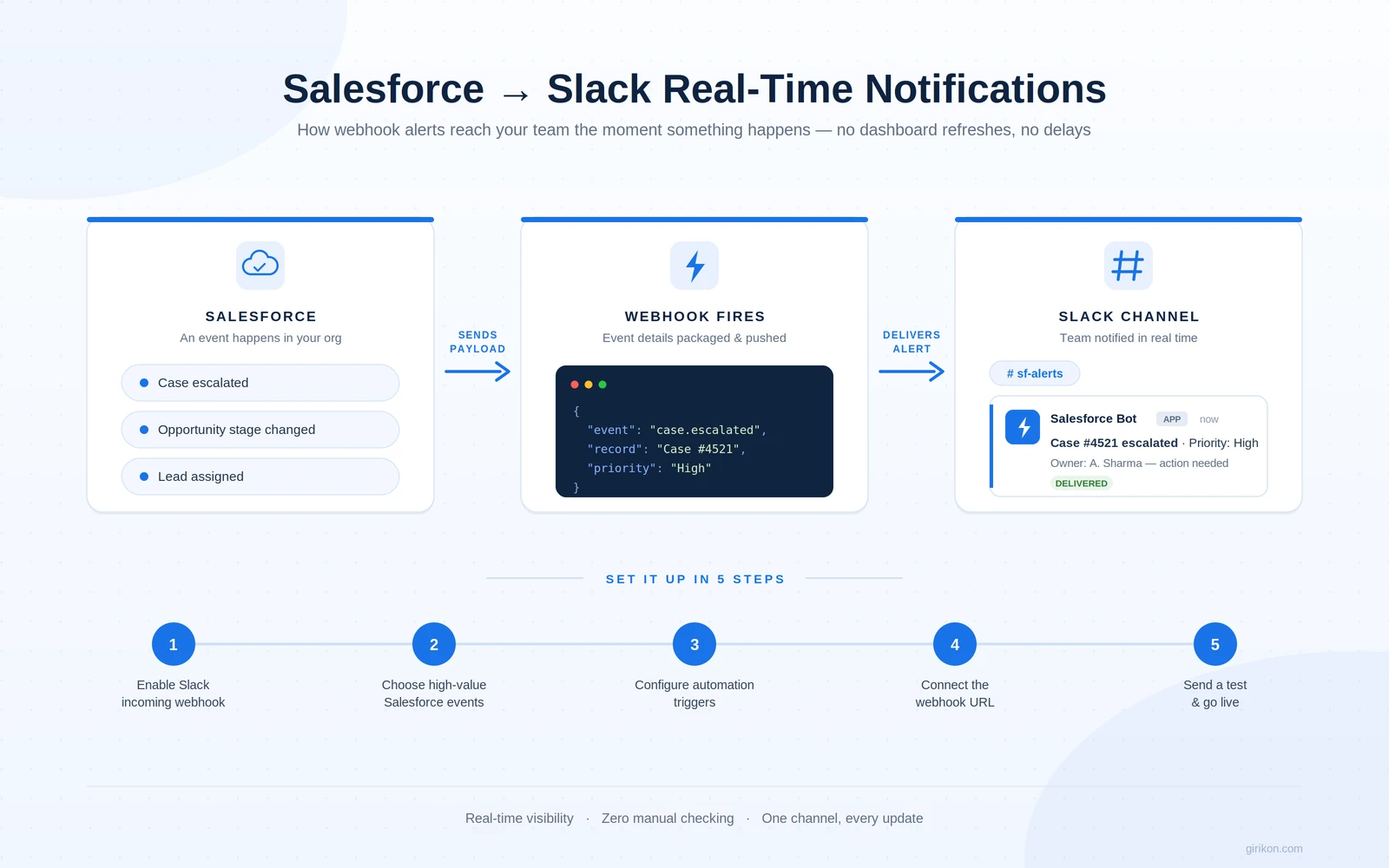Click 'One channel, every update' footer text
The image size is (1389, 868).
pyautogui.click(x=842, y=819)
